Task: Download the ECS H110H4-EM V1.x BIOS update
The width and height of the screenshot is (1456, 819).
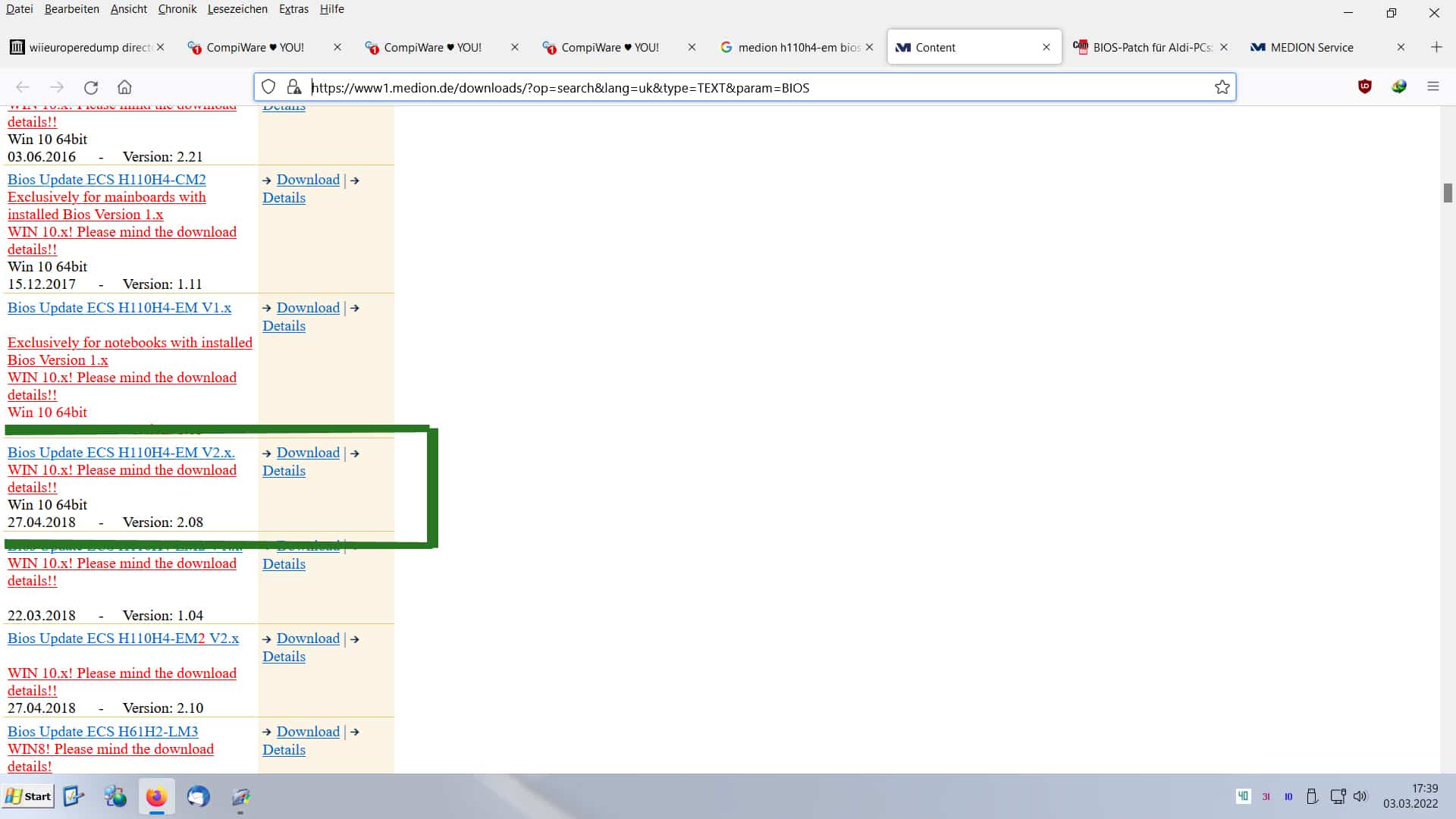Action: click(x=308, y=308)
